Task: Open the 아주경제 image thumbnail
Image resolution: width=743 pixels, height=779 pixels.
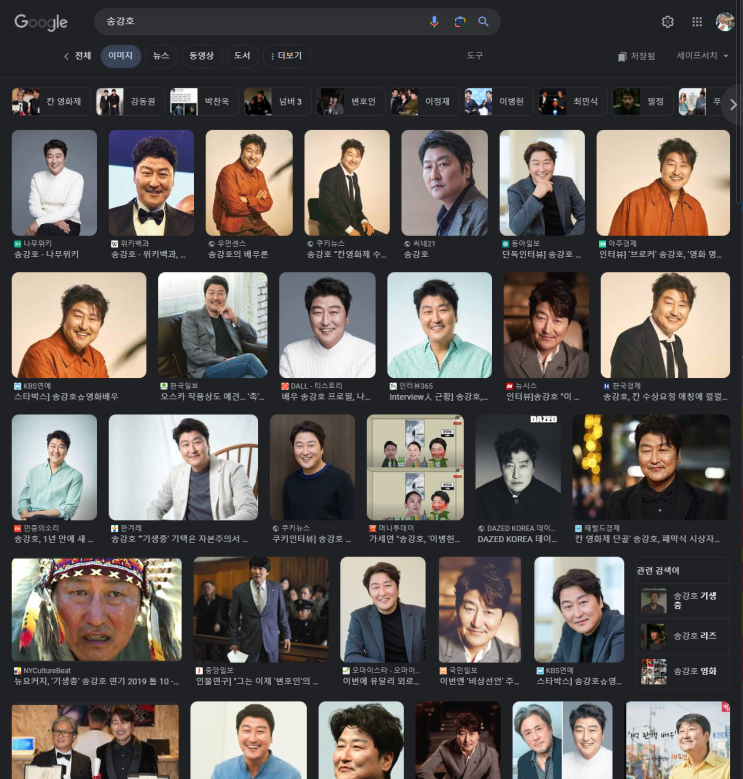Action: 663,183
